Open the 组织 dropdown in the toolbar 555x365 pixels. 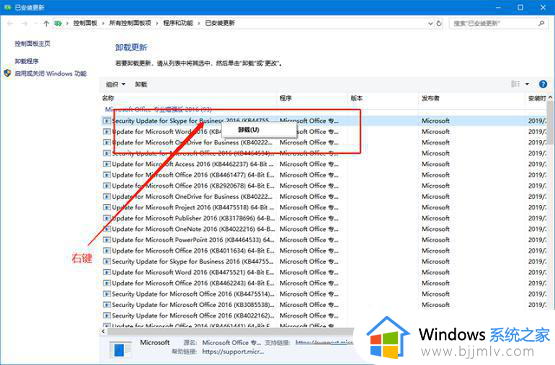tap(115, 84)
